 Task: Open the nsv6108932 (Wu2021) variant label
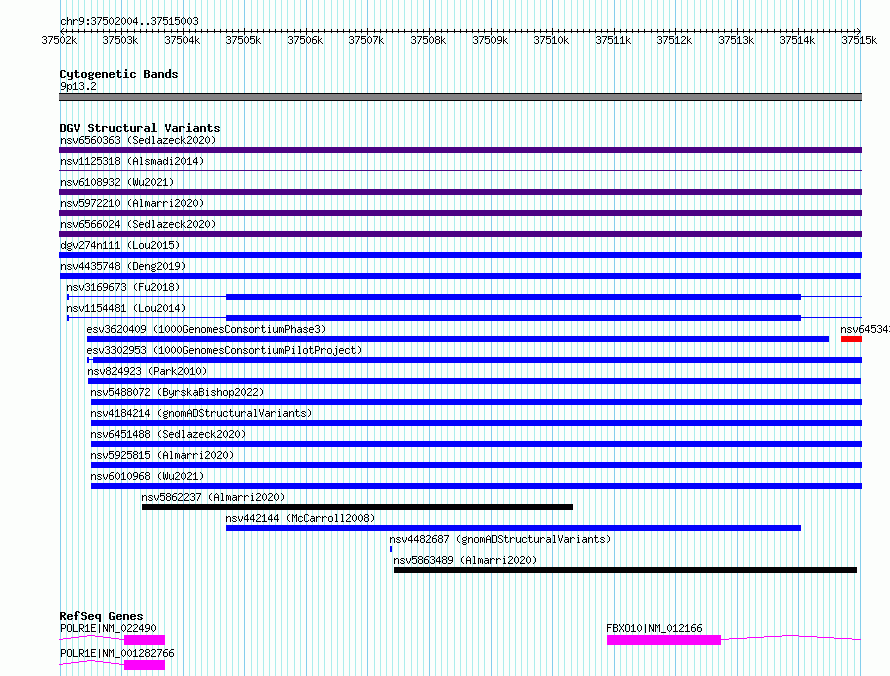coord(117,182)
